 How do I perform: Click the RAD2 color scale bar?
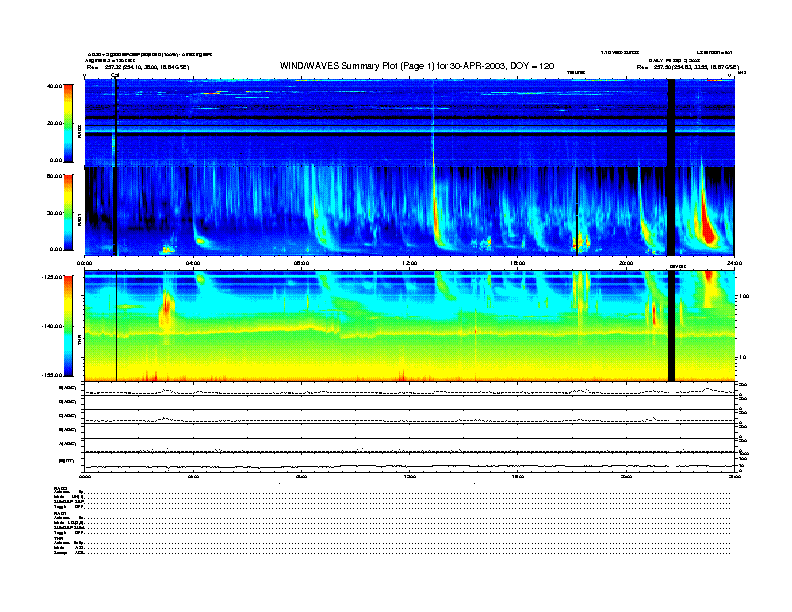[x=68, y=123]
